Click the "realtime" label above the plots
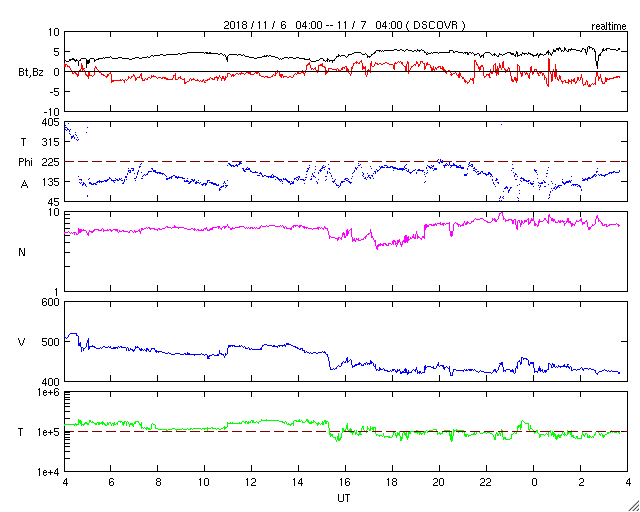The width and height of the screenshot is (640, 512). (609, 27)
